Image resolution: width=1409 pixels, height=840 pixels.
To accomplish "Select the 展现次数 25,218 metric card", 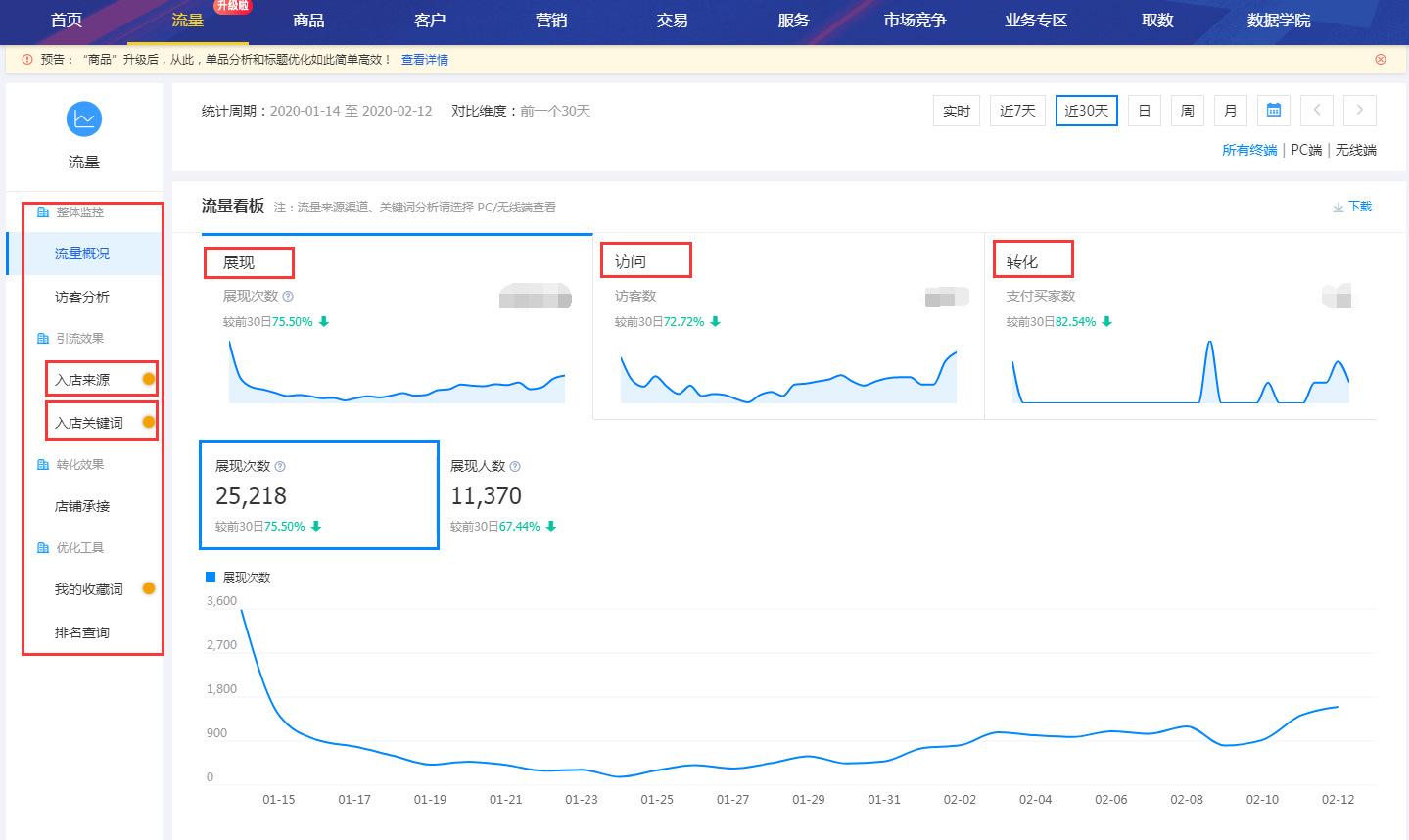I will coord(319,494).
